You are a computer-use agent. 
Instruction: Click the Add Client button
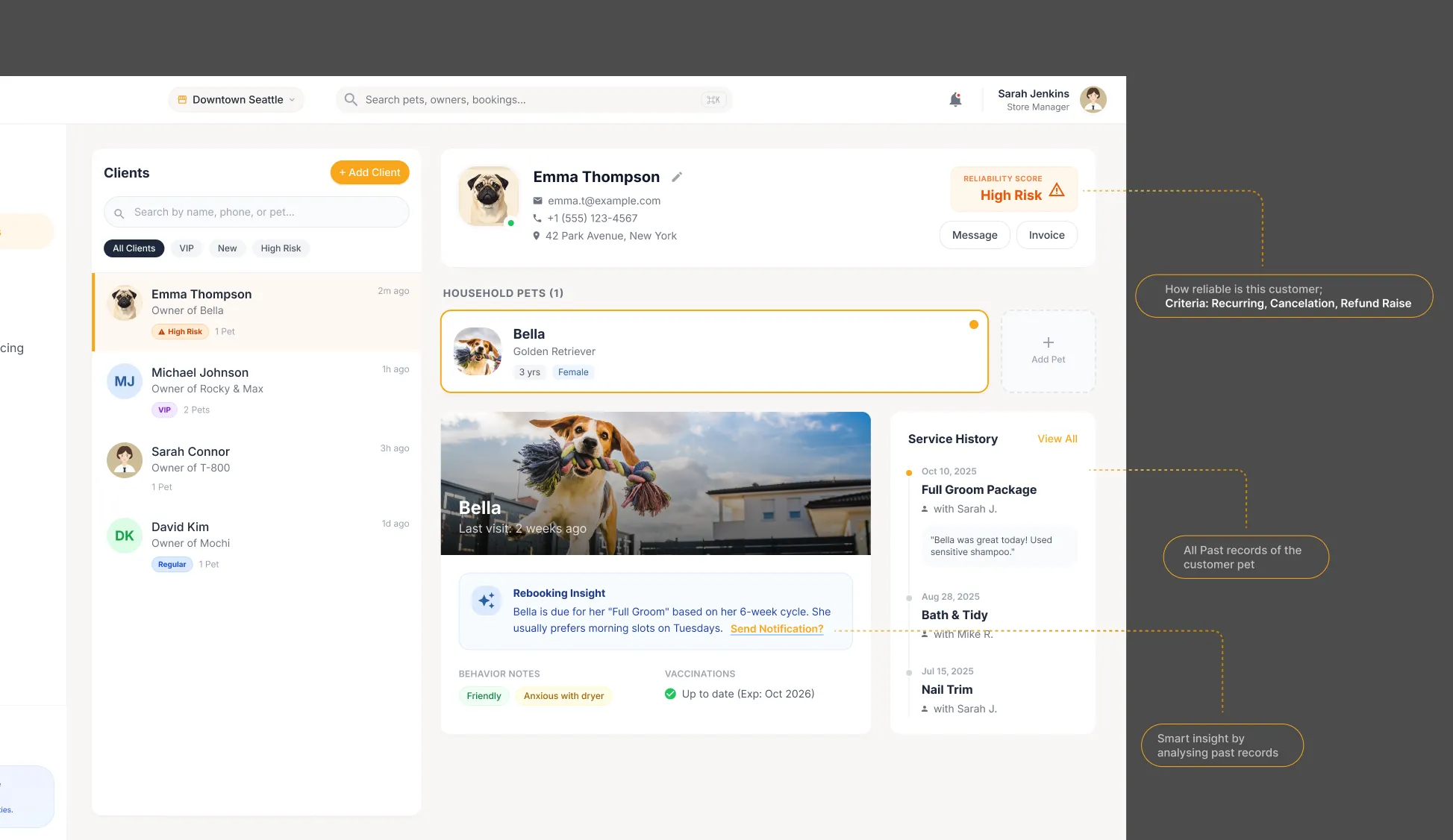pyautogui.click(x=369, y=172)
